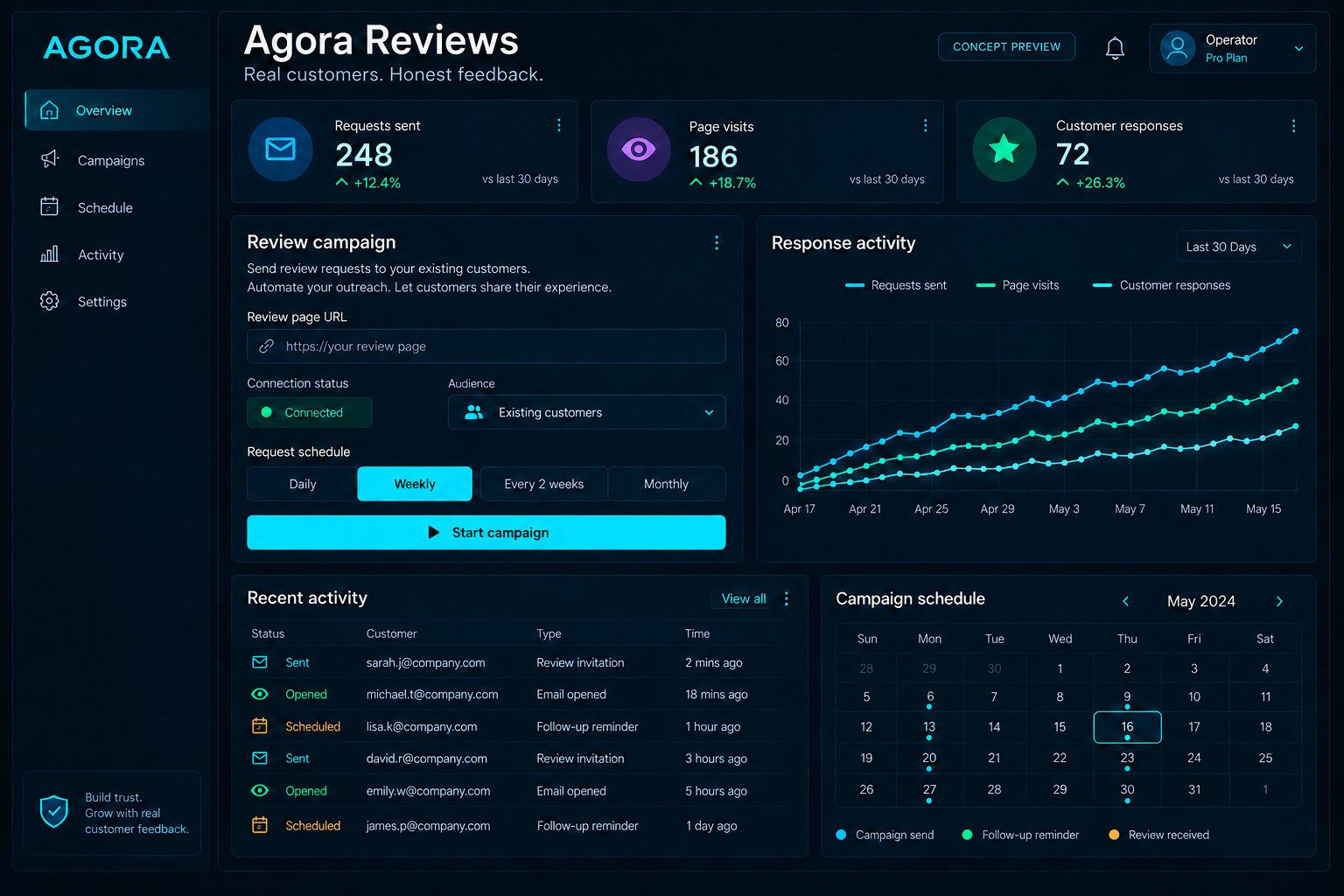Click the Sent envelope icon for david.r

click(x=260, y=758)
